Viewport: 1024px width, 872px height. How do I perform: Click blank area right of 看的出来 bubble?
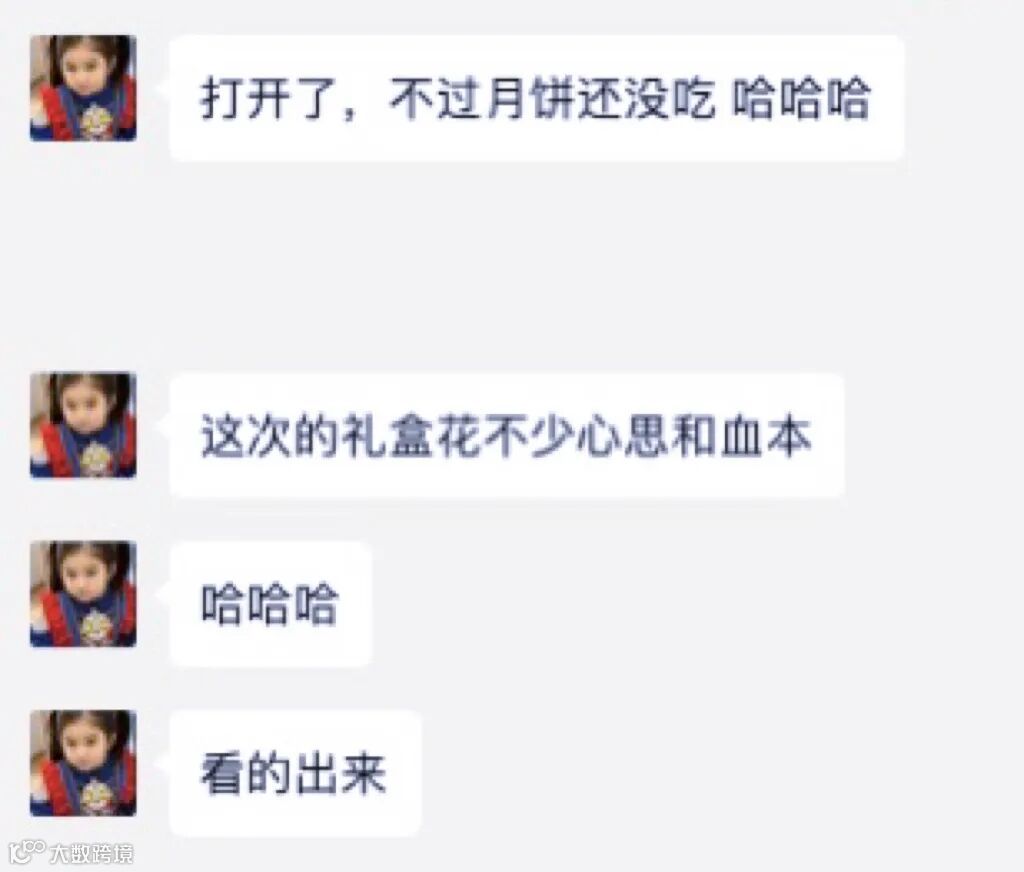[718, 773]
